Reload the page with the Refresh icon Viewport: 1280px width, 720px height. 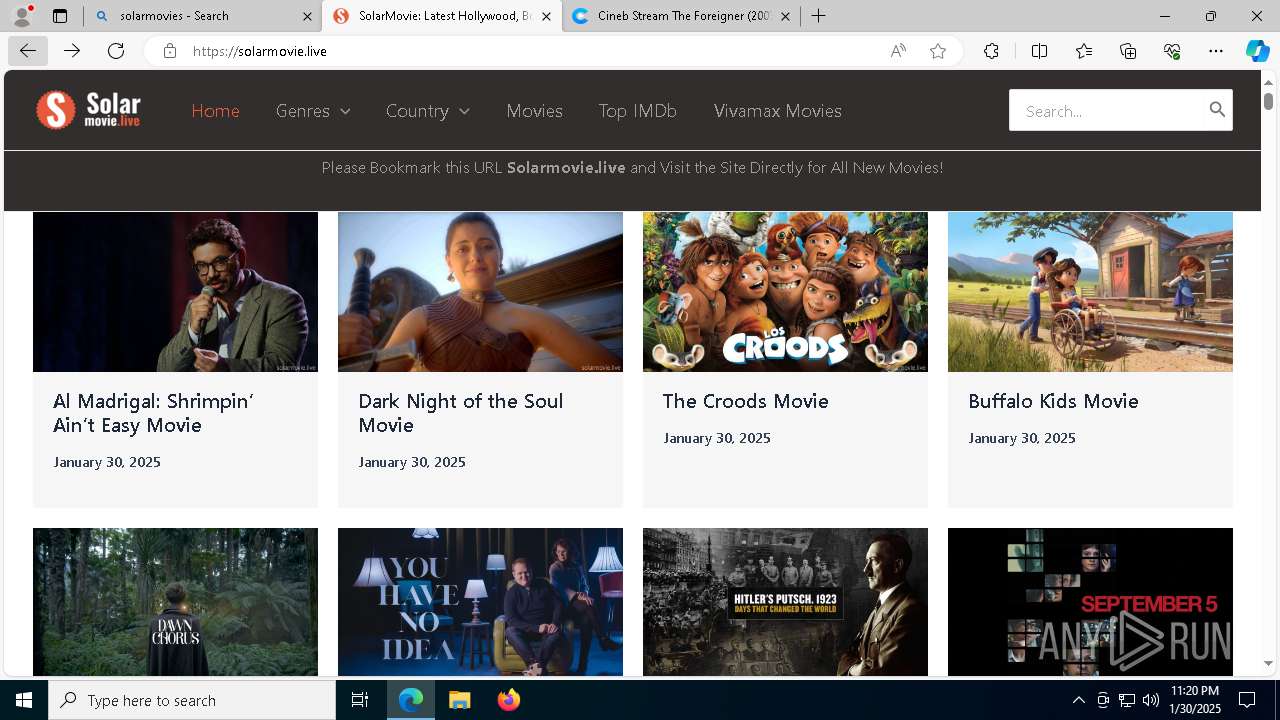click(x=116, y=51)
